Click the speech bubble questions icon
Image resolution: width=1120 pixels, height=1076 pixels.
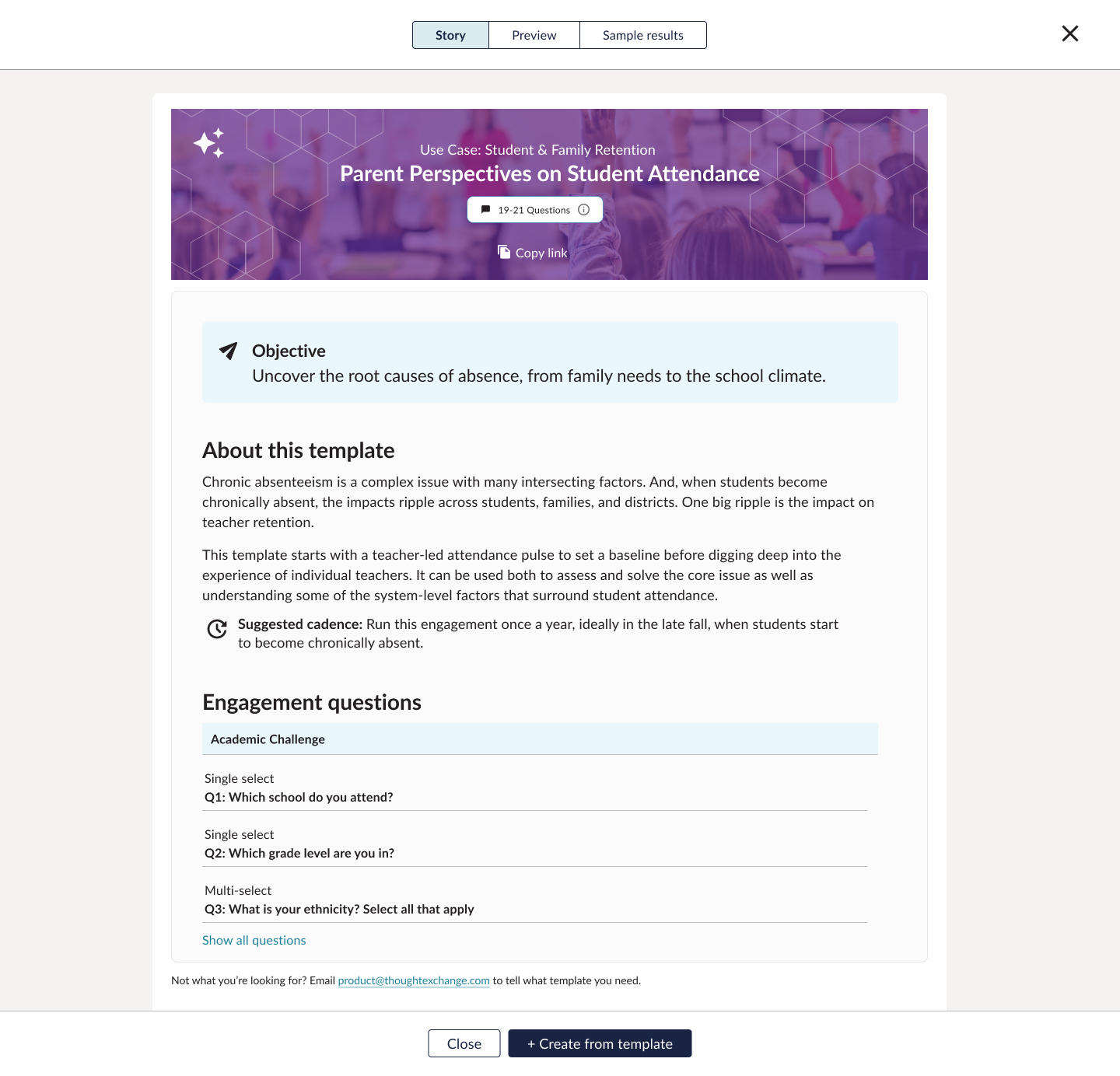(x=486, y=210)
